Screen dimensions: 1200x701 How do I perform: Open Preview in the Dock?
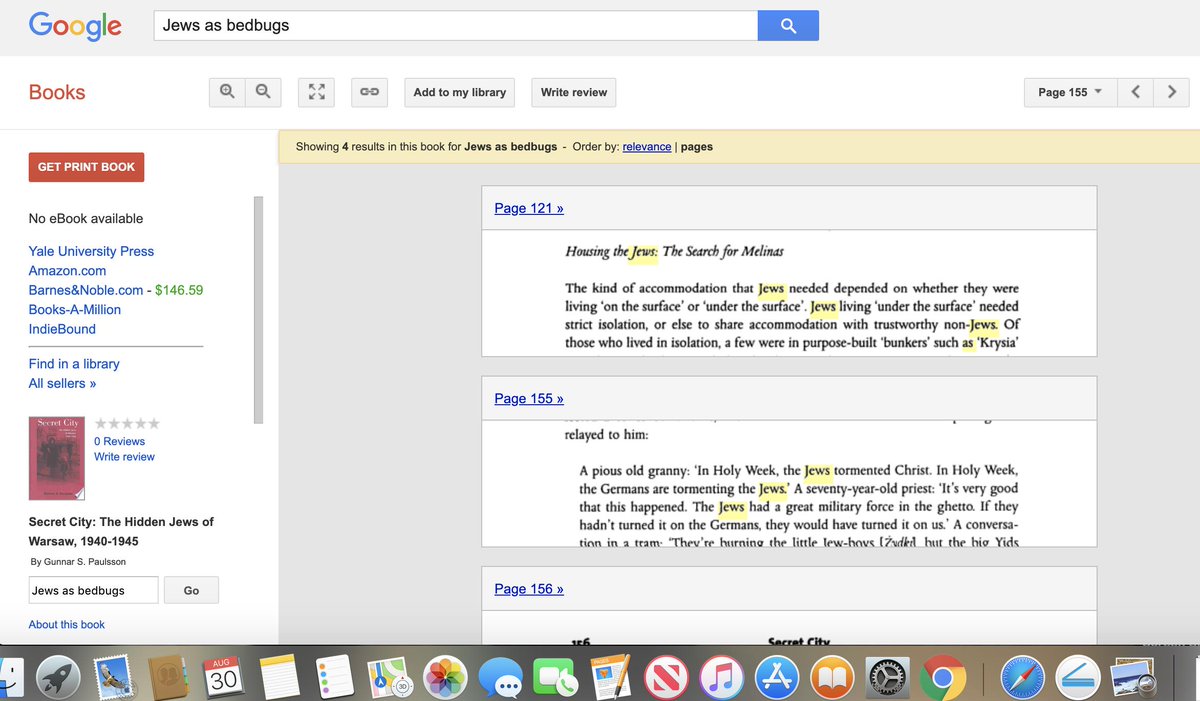[x=1134, y=679]
